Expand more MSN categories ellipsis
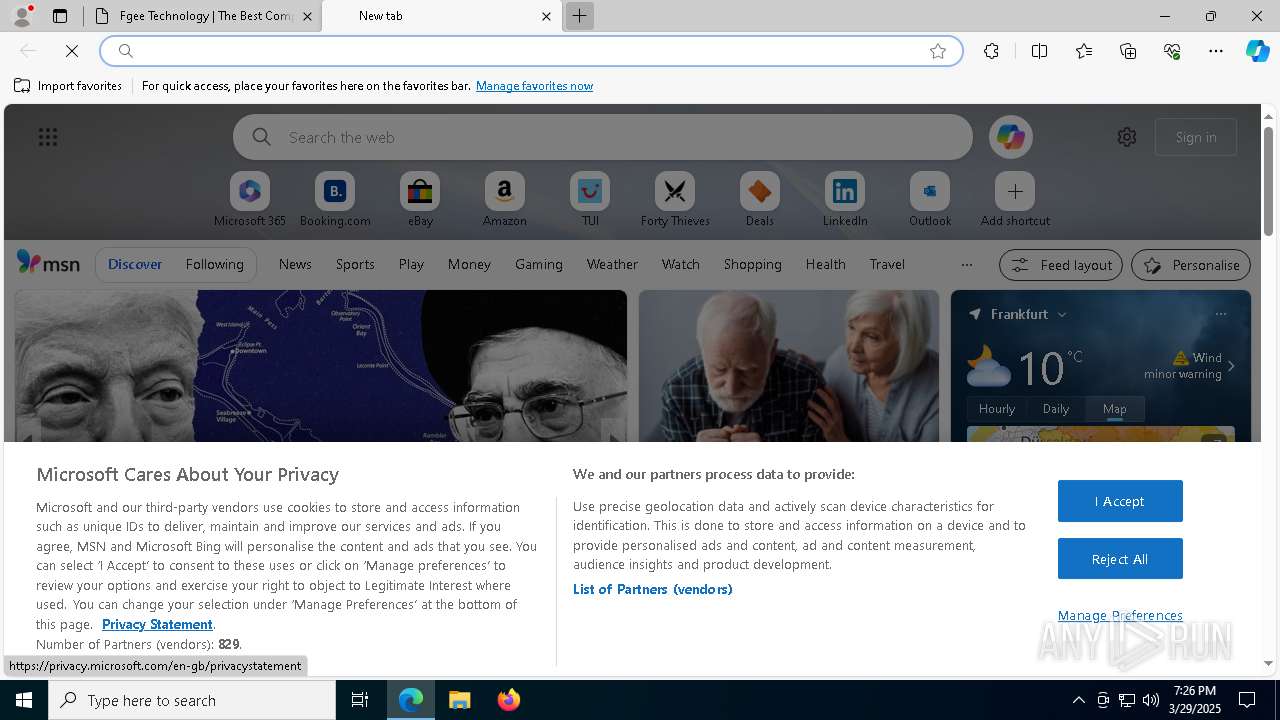 pyautogui.click(x=966, y=265)
